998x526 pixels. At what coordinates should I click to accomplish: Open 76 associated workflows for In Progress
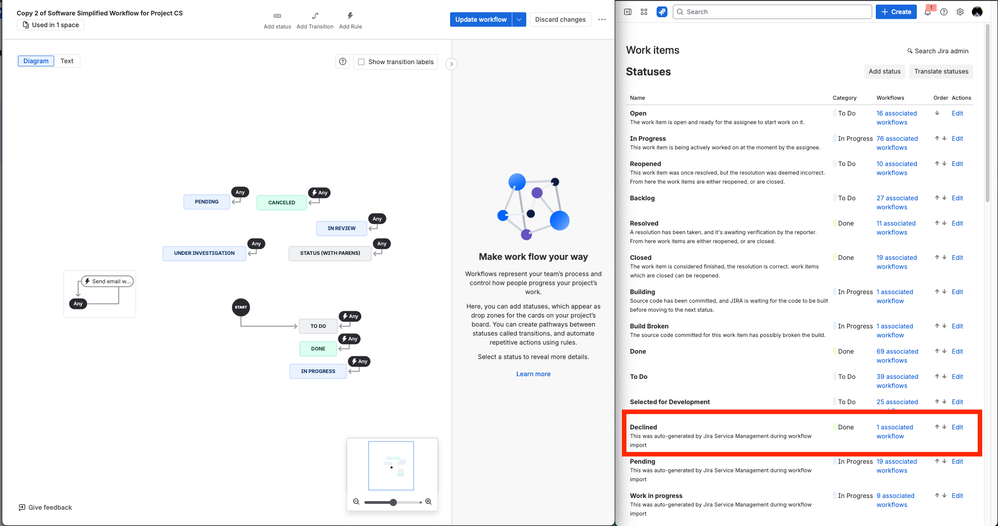[x=897, y=143]
